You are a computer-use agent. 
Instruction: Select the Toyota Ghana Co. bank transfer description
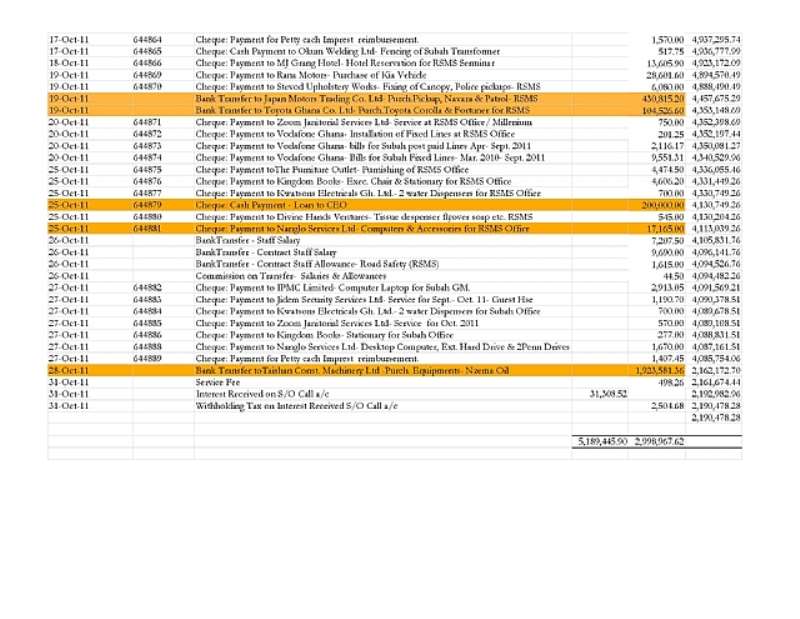point(362,110)
